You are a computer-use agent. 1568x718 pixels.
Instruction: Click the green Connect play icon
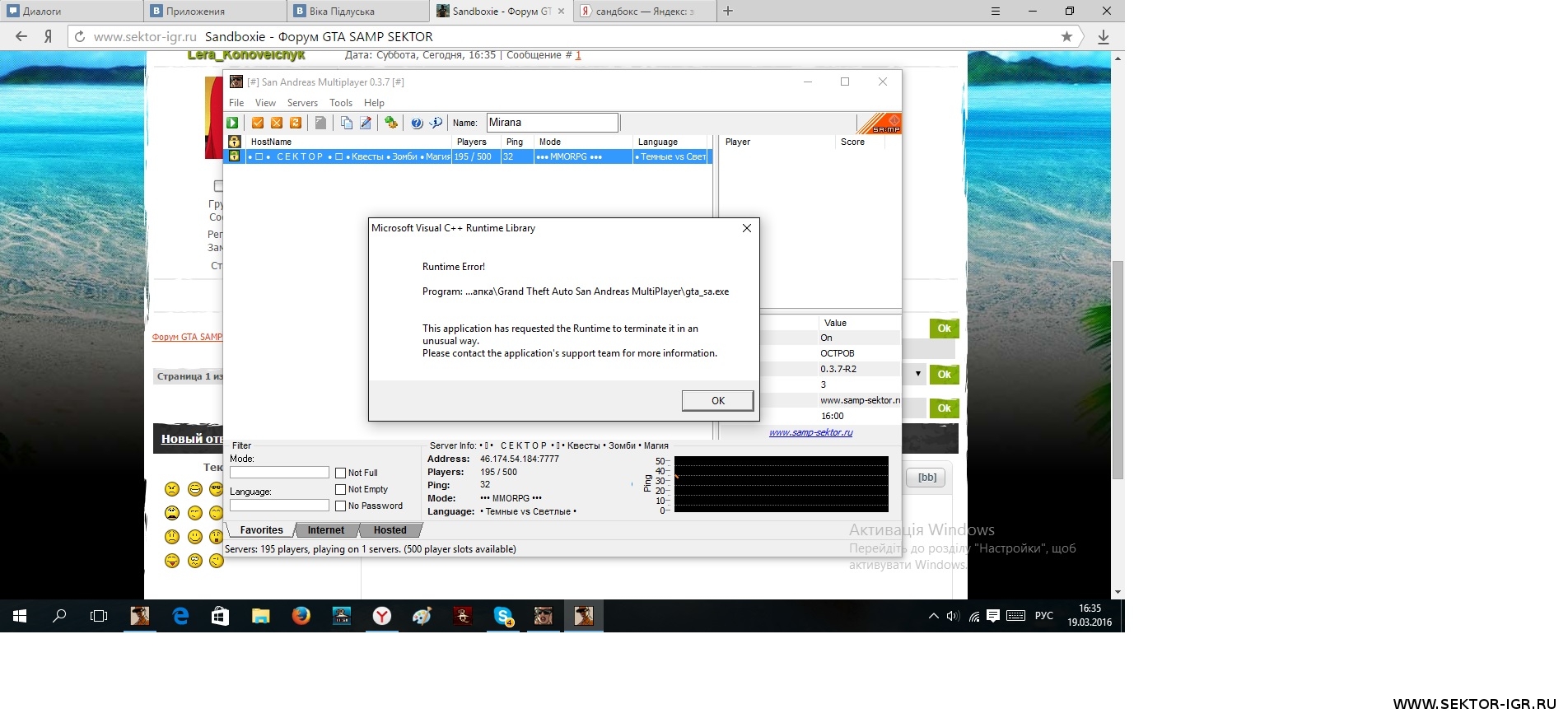coord(233,123)
